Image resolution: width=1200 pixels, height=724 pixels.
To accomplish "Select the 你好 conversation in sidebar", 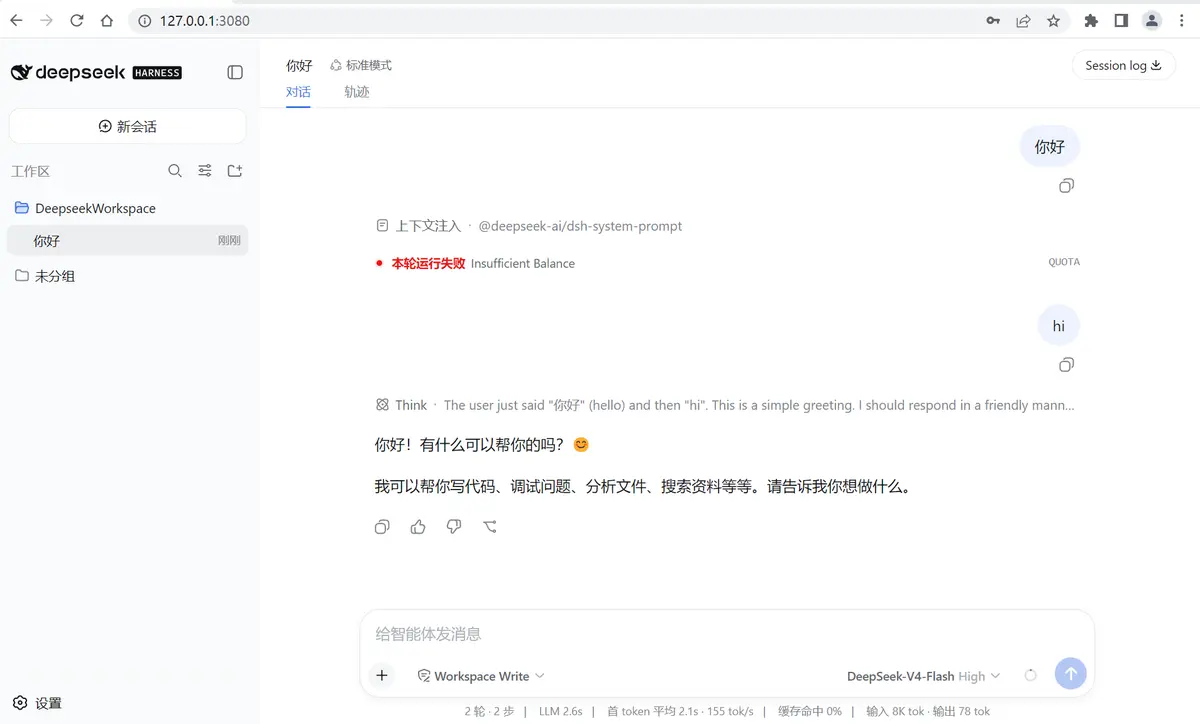I will click(127, 240).
